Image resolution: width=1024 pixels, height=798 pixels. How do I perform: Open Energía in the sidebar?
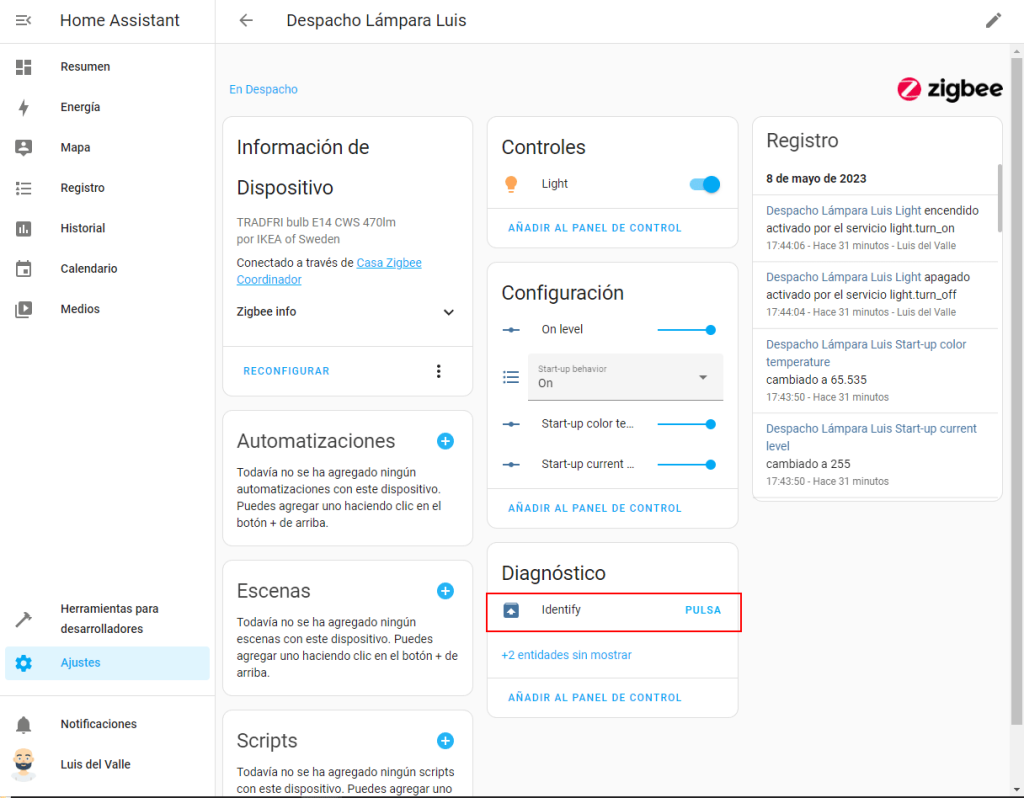80,107
